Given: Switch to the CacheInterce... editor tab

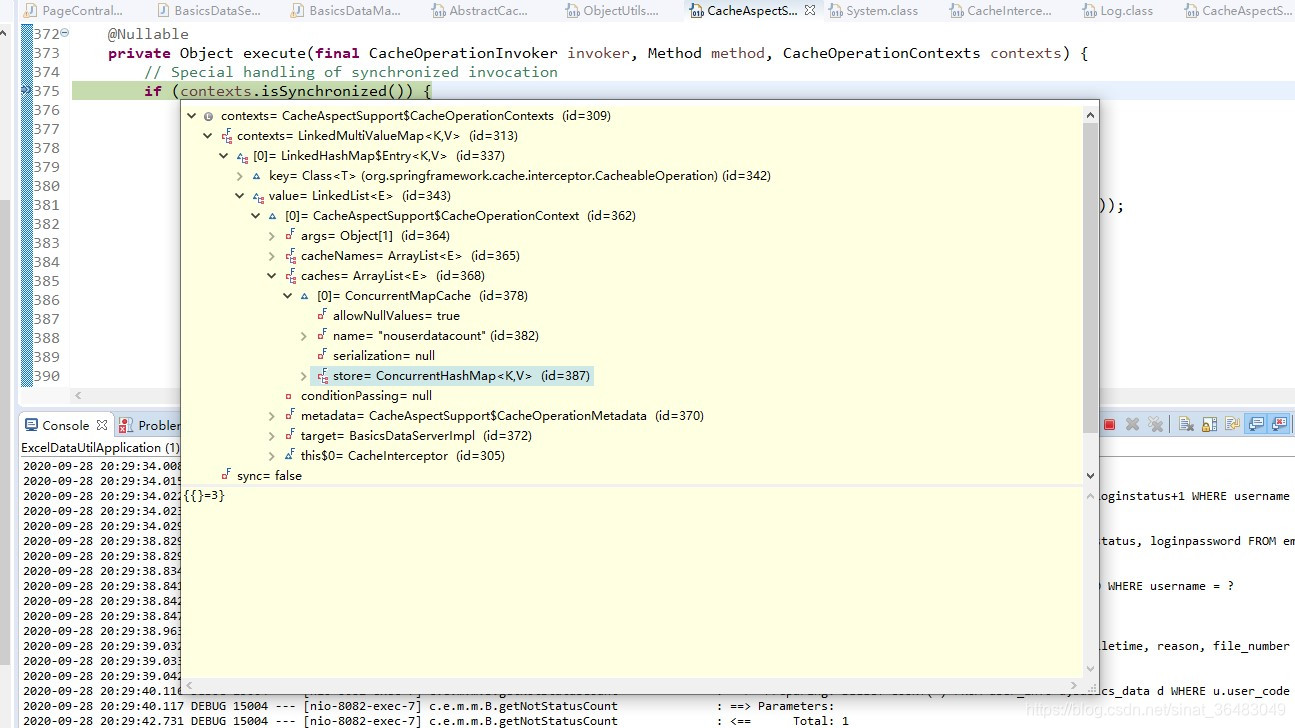Looking at the screenshot, I should click(999, 11).
